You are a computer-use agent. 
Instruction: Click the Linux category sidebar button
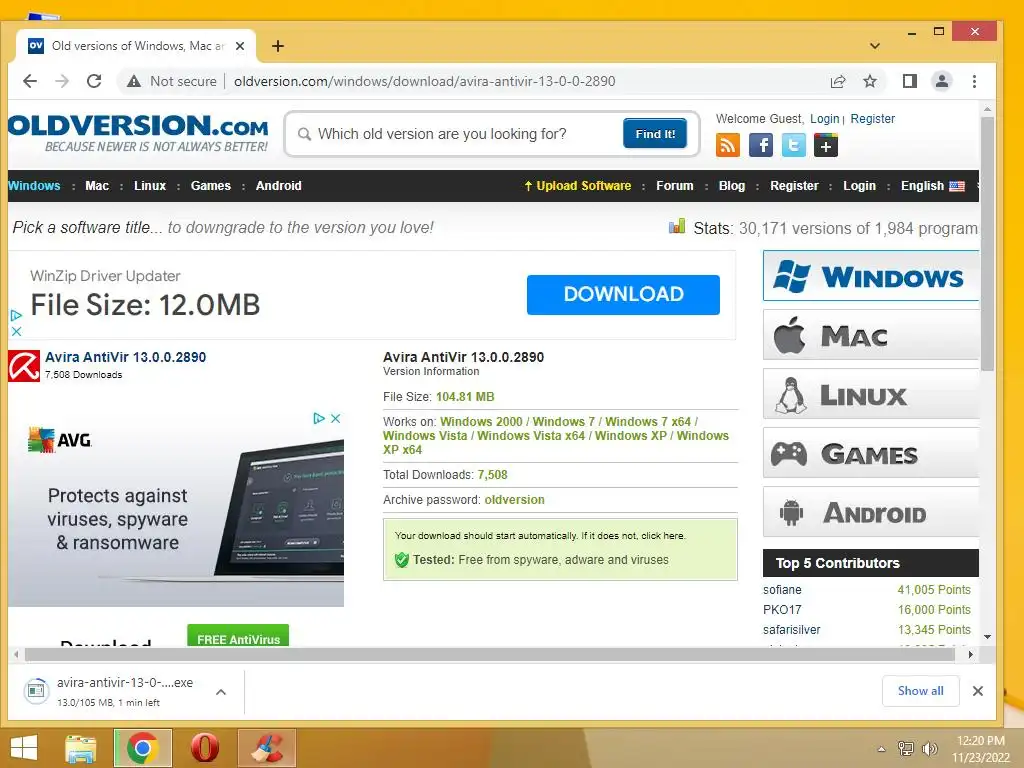point(871,394)
